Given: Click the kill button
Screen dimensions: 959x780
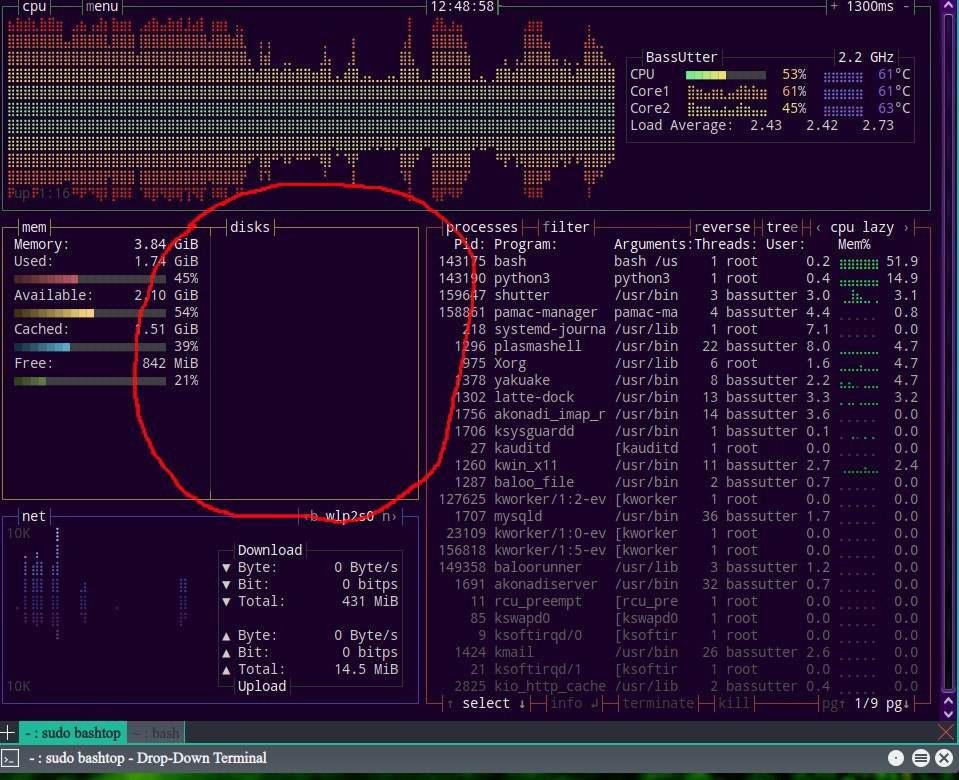Looking at the screenshot, I should click(x=733, y=704).
